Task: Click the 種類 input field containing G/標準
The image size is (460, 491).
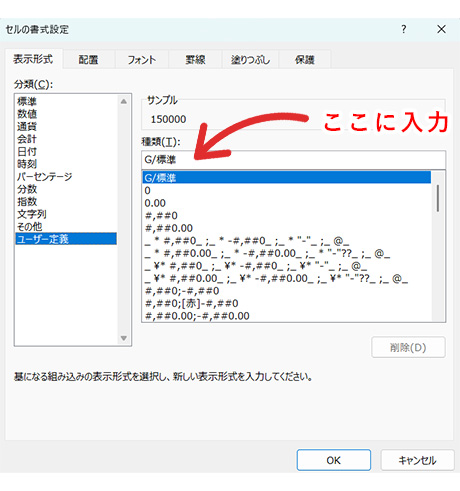Action: click(293, 160)
